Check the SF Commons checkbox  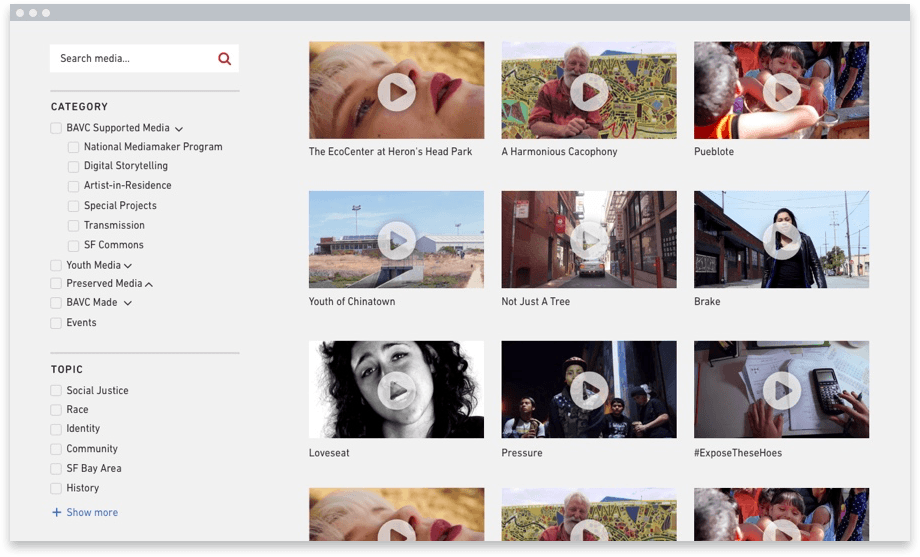pos(73,245)
